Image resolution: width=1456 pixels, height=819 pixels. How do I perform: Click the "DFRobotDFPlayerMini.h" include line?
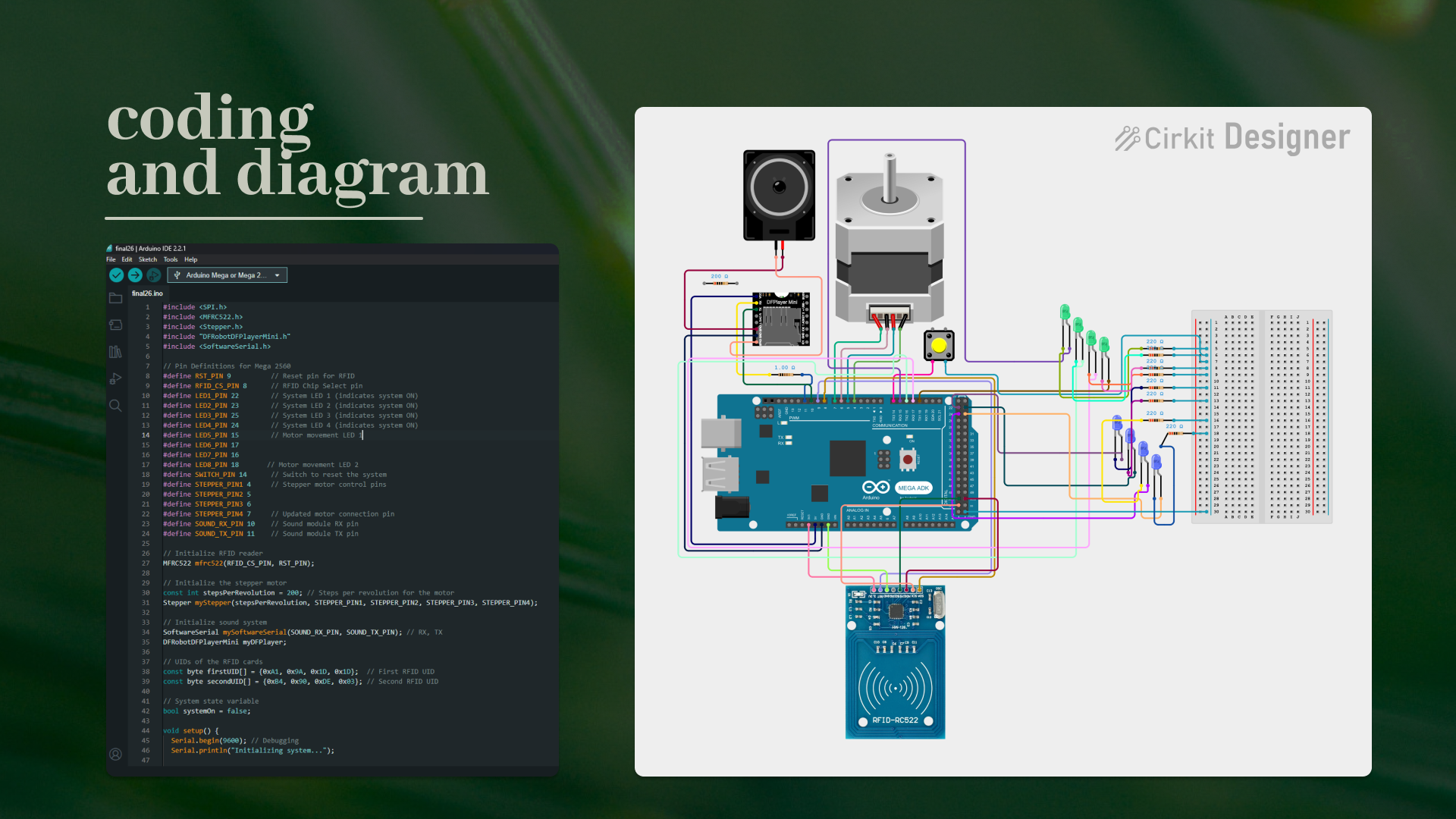click(x=227, y=337)
